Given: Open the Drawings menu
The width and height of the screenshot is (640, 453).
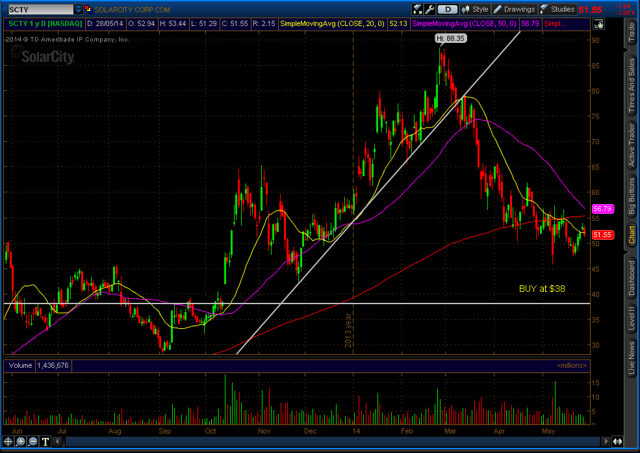Looking at the screenshot, I should pos(514,9).
